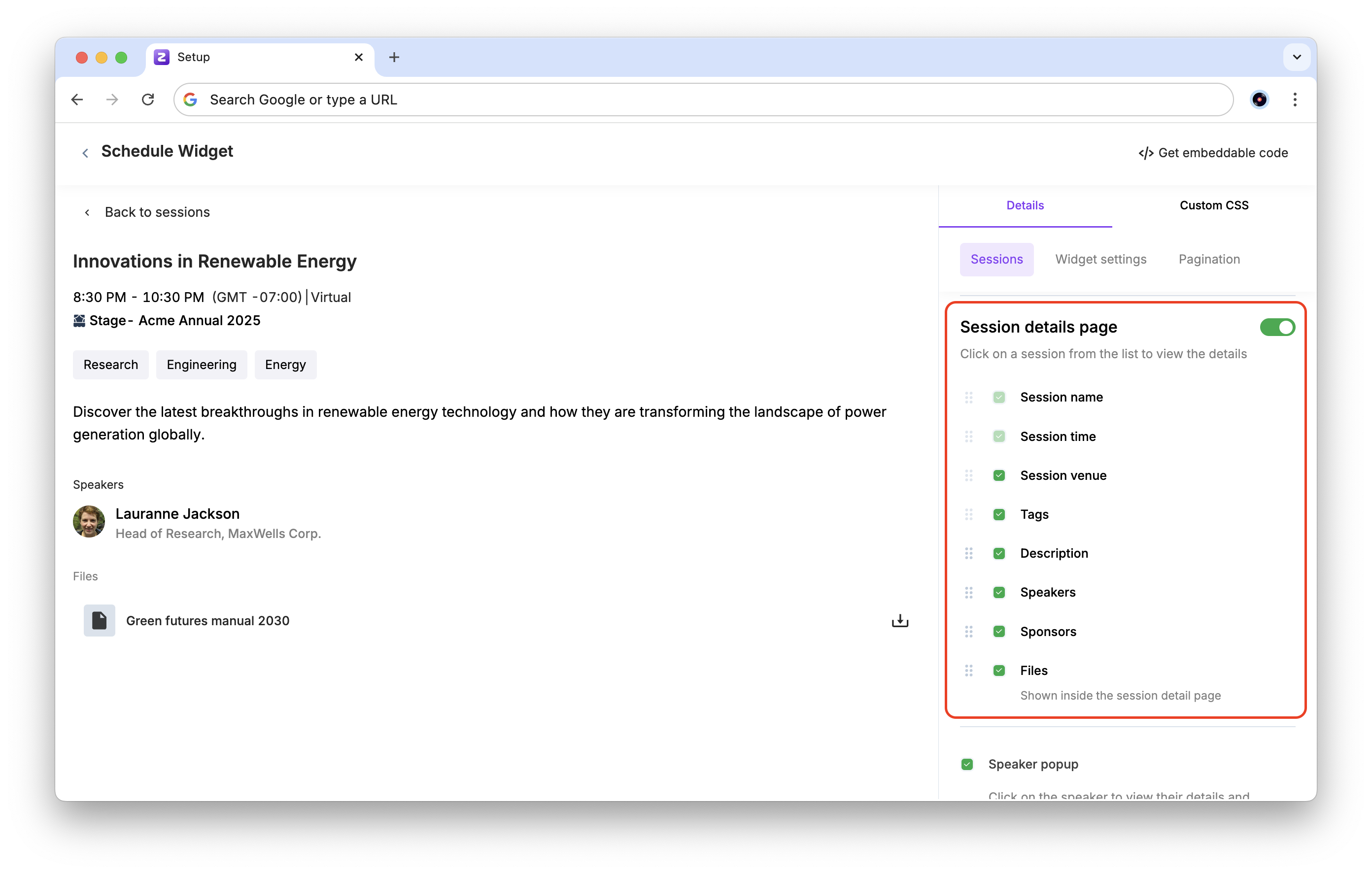
Task: Uncheck the Sponsors checkbox
Action: tap(999, 631)
